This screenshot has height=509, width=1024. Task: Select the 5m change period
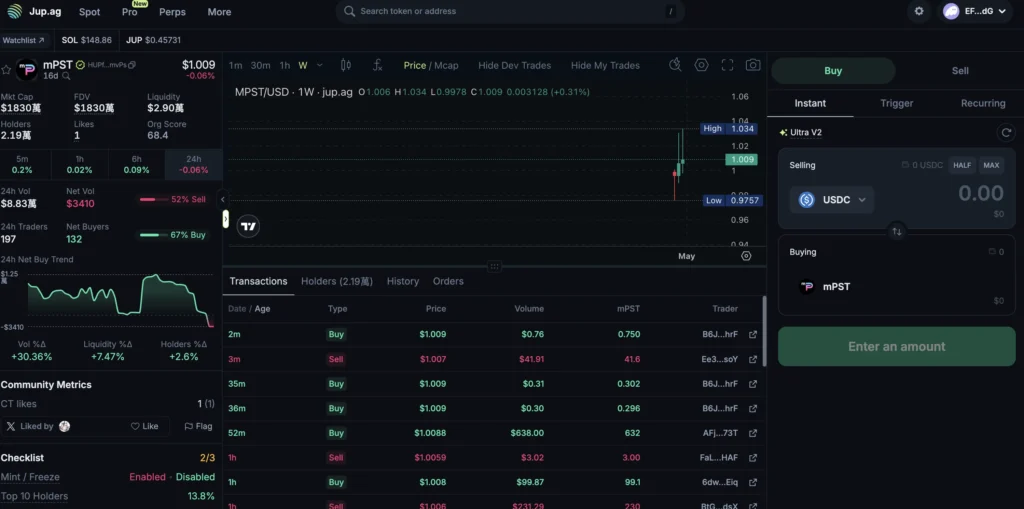pyautogui.click(x=22, y=164)
